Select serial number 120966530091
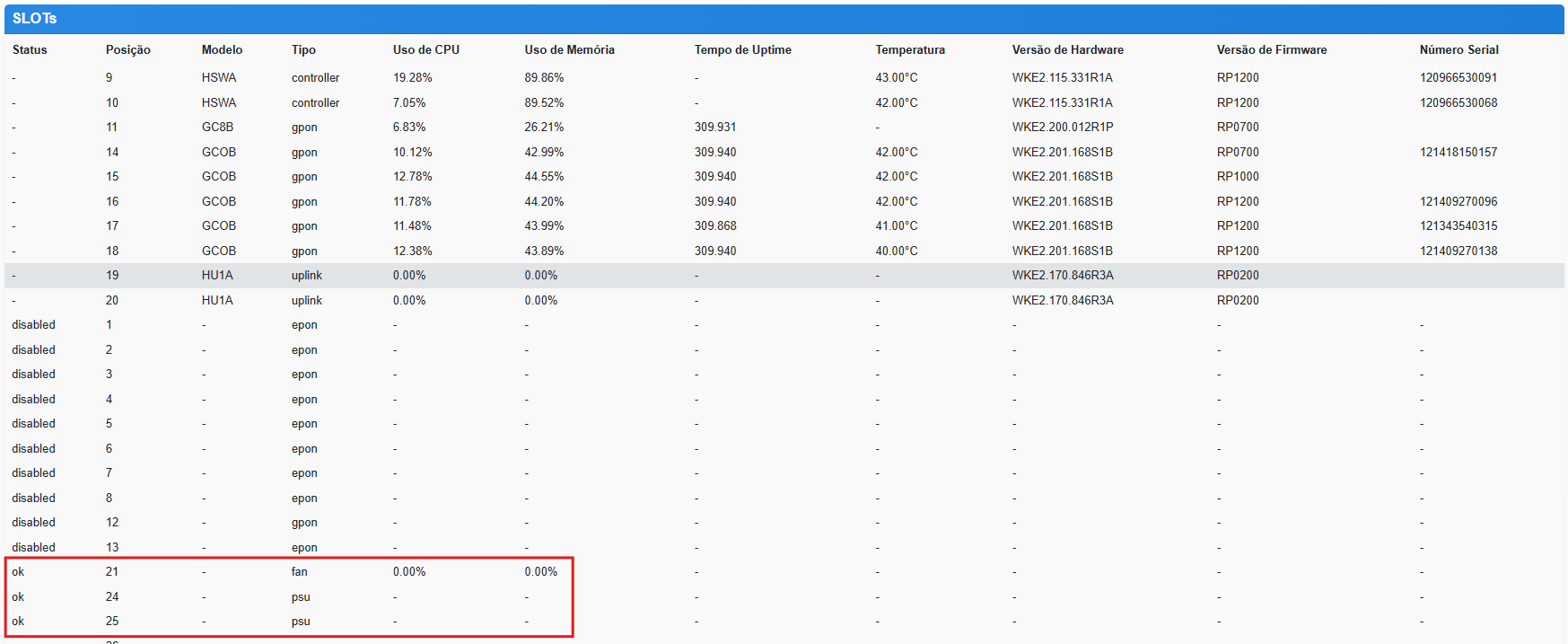The height and width of the screenshot is (644, 1568). pyautogui.click(x=1458, y=78)
